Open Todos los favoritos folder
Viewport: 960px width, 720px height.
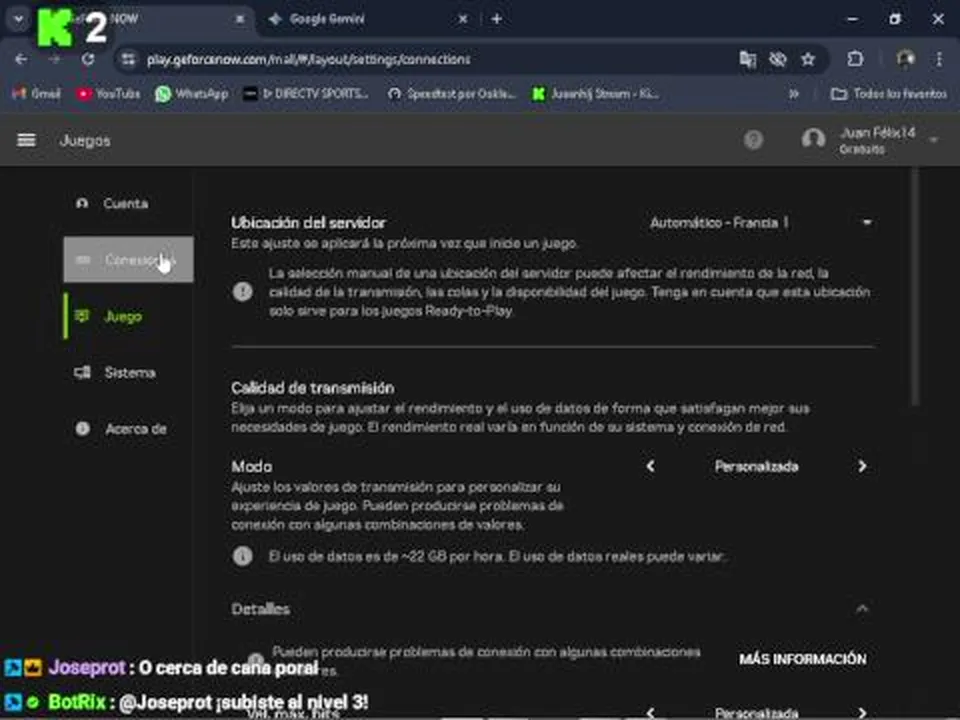point(888,94)
